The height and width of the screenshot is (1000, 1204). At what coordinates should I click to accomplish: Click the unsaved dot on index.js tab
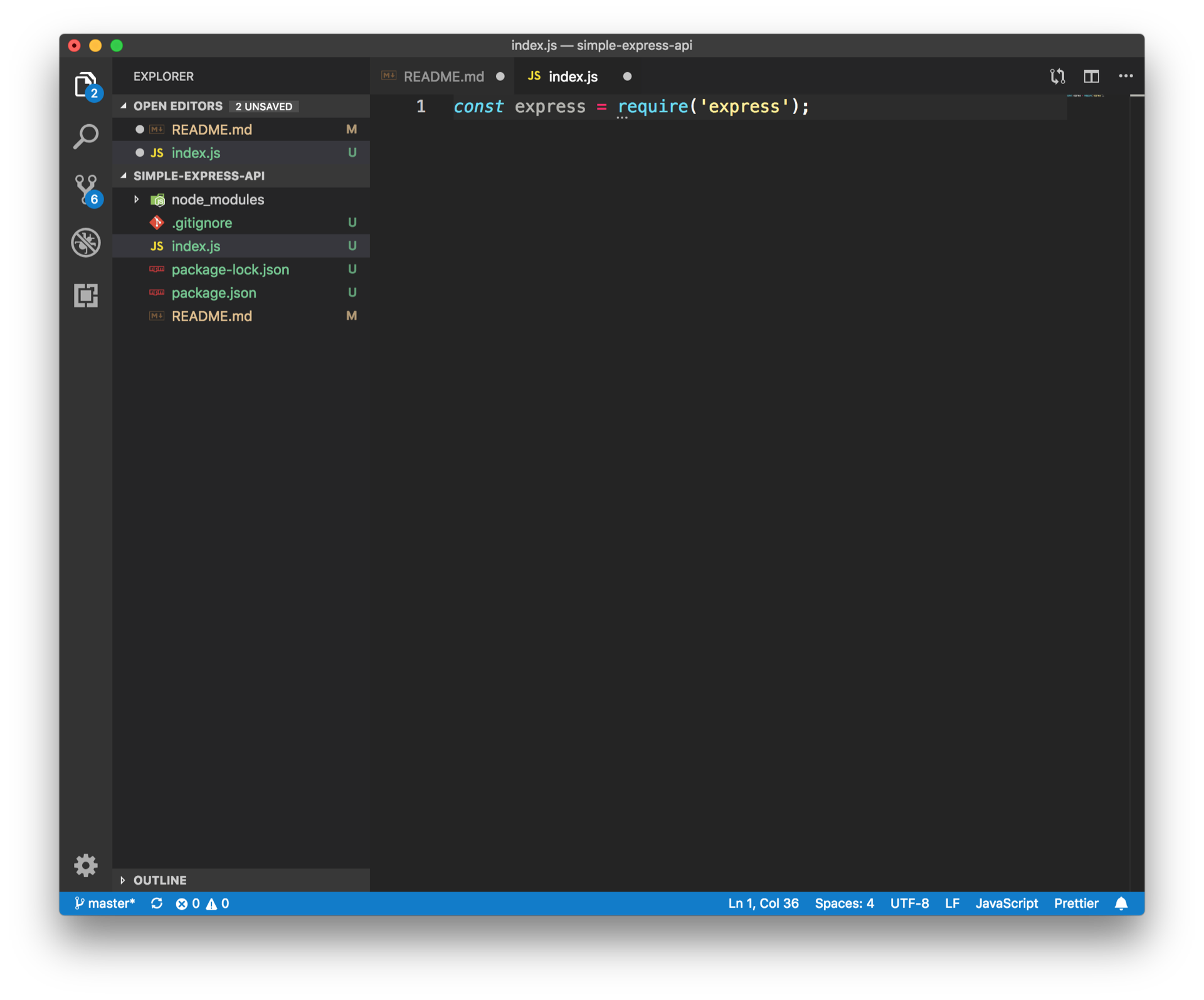[627, 76]
